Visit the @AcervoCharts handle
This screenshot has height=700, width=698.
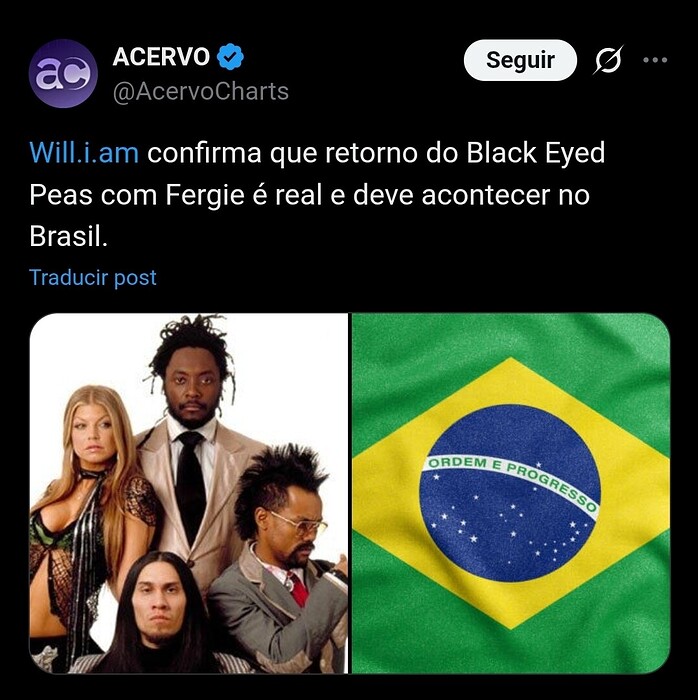(201, 92)
